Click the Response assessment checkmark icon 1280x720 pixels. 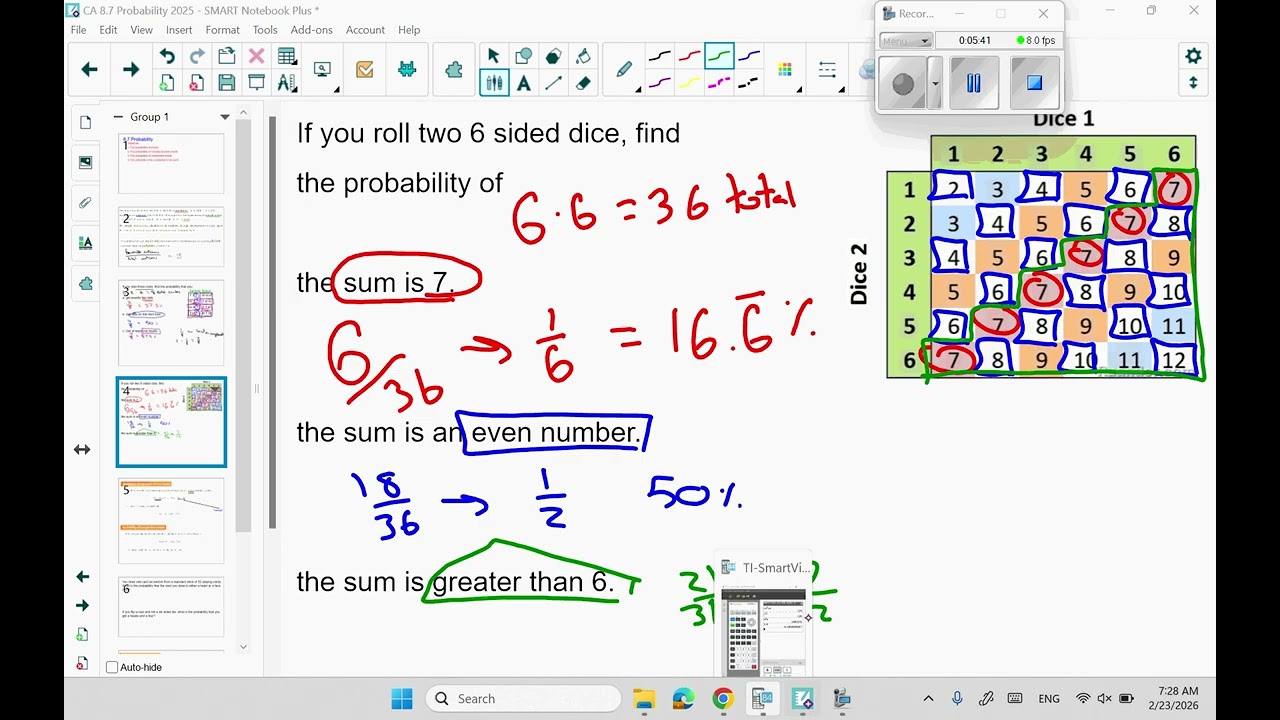click(364, 69)
